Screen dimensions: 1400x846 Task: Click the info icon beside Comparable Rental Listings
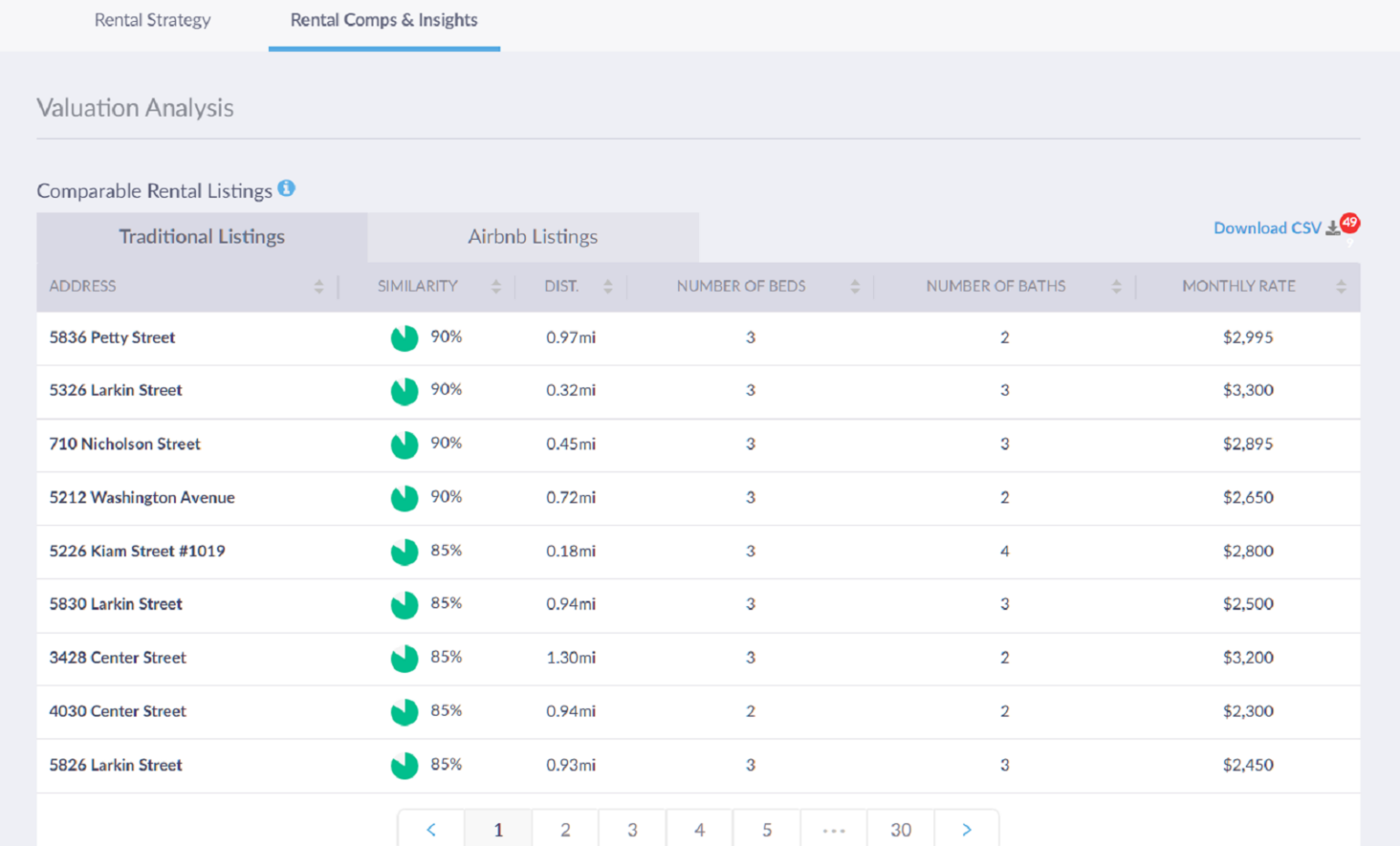tap(286, 189)
